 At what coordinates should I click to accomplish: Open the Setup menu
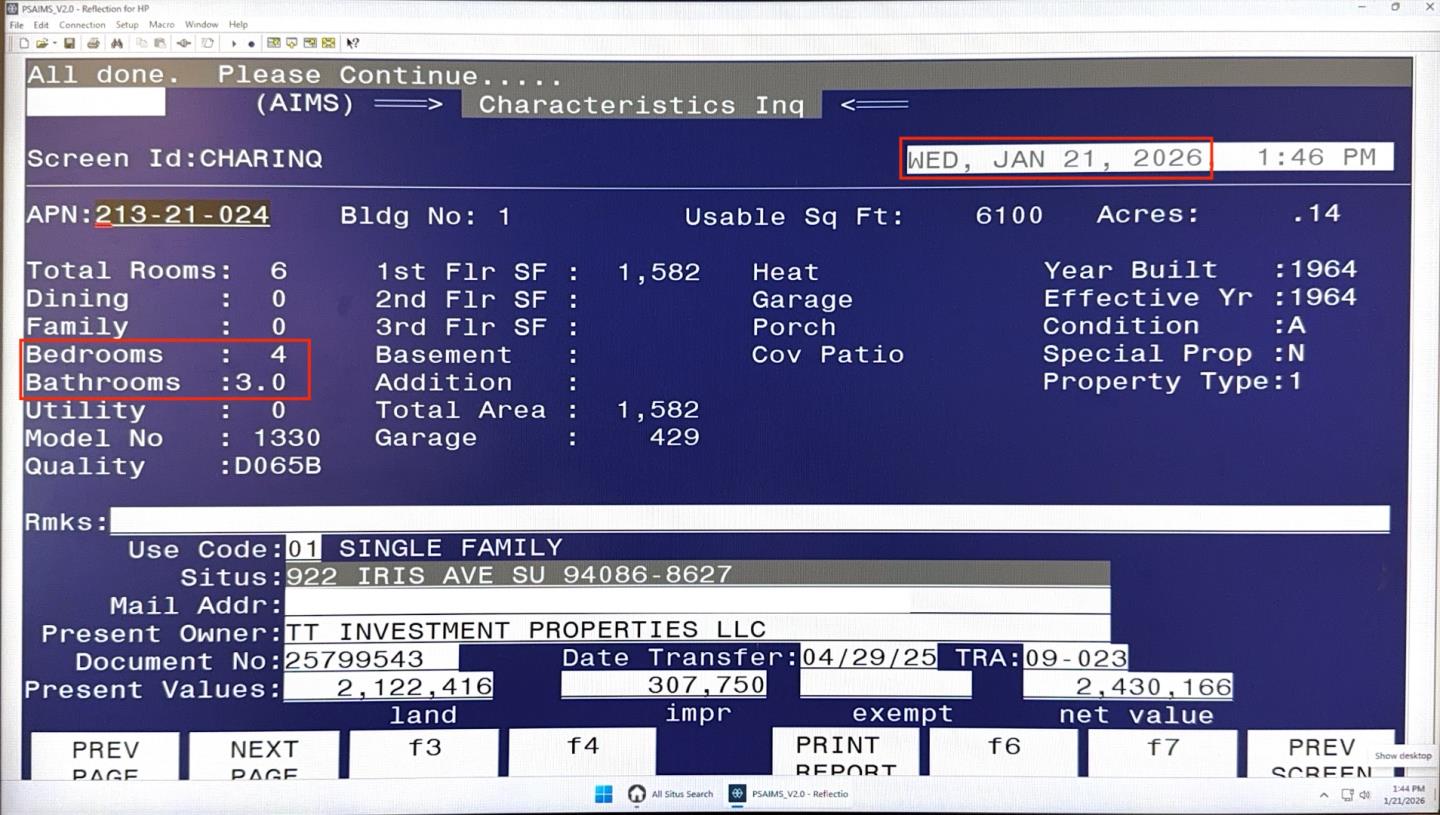point(127,25)
